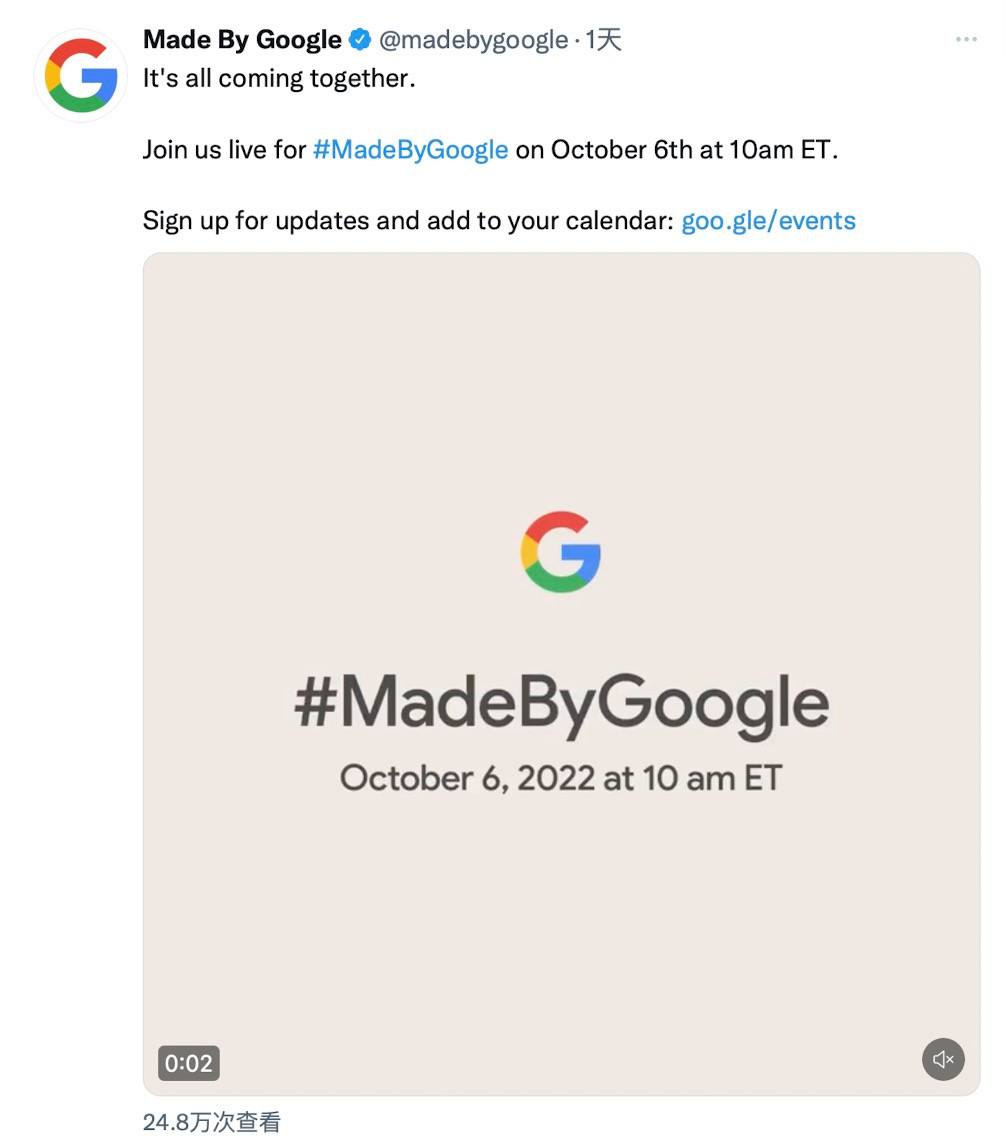Click the 0:02 video duration badge

pos(189,1063)
